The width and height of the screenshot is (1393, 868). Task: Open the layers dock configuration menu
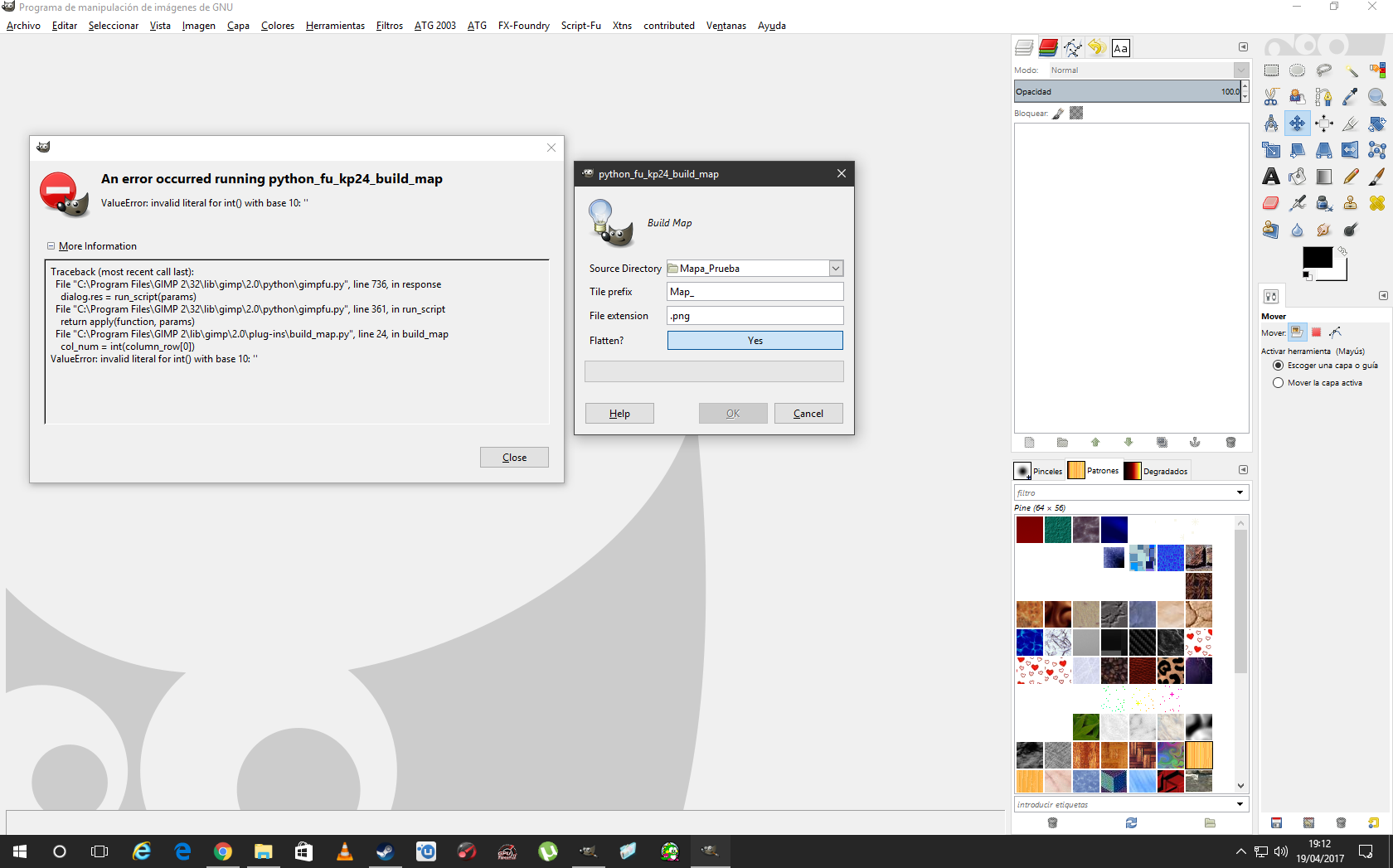pyautogui.click(x=1243, y=47)
